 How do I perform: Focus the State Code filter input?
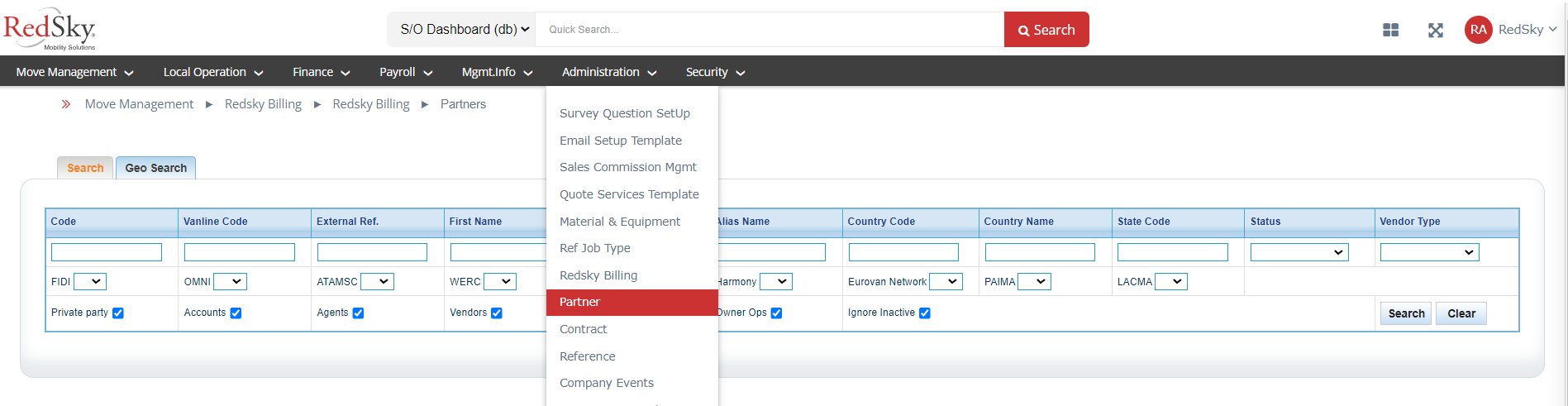(x=1173, y=252)
